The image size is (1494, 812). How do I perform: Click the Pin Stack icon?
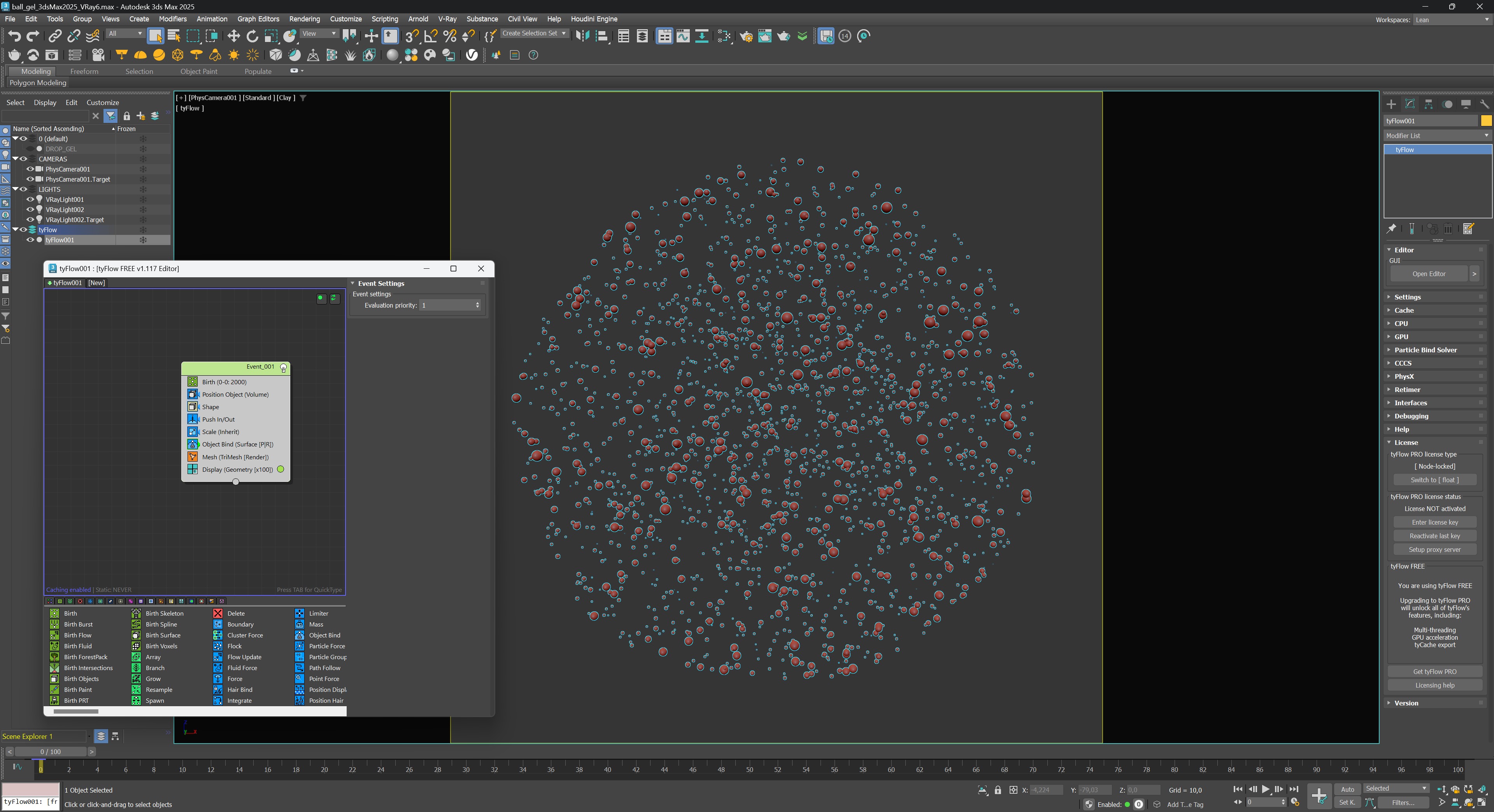coord(1391,228)
